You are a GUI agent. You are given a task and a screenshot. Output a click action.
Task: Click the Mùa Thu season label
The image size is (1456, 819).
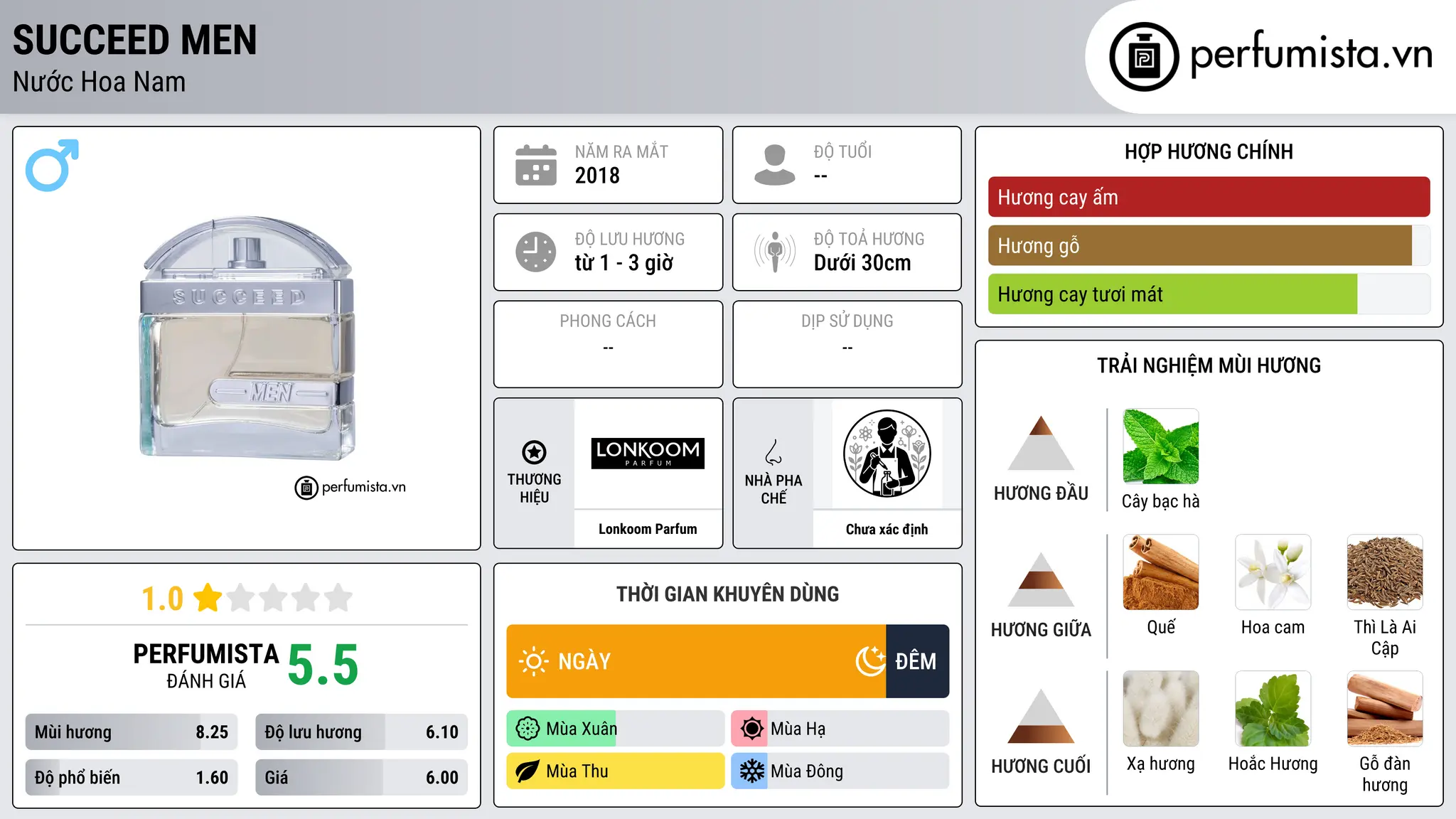click(x=577, y=771)
